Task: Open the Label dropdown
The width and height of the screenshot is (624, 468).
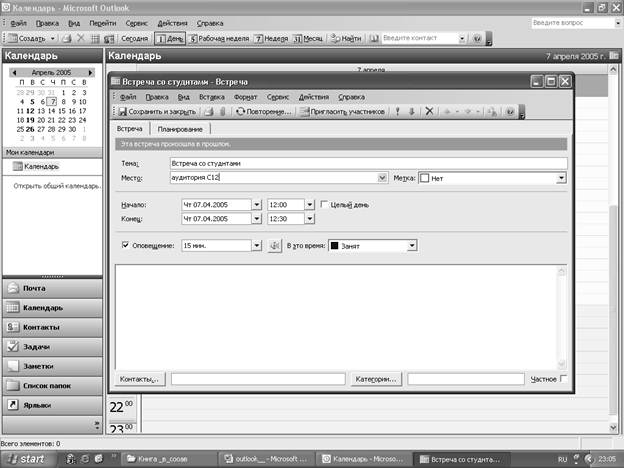Action: (x=561, y=178)
